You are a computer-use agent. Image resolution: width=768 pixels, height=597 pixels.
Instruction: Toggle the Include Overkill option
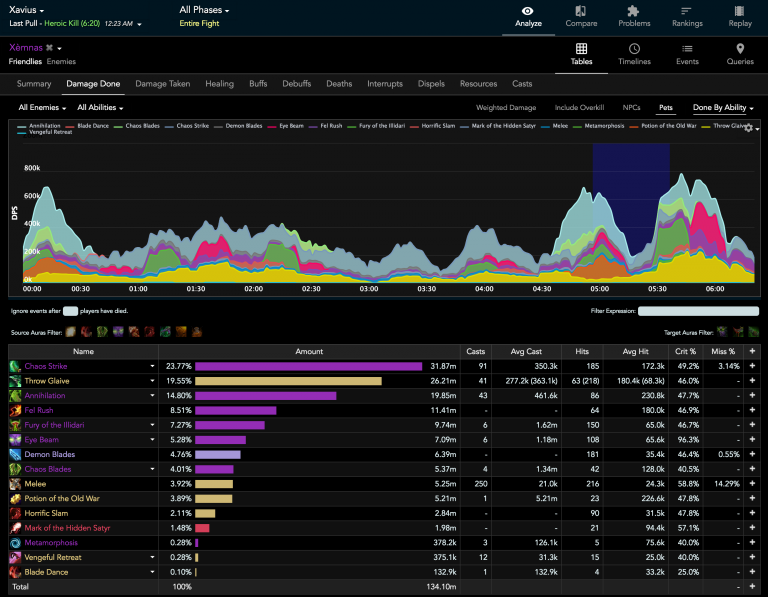(x=579, y=107)
